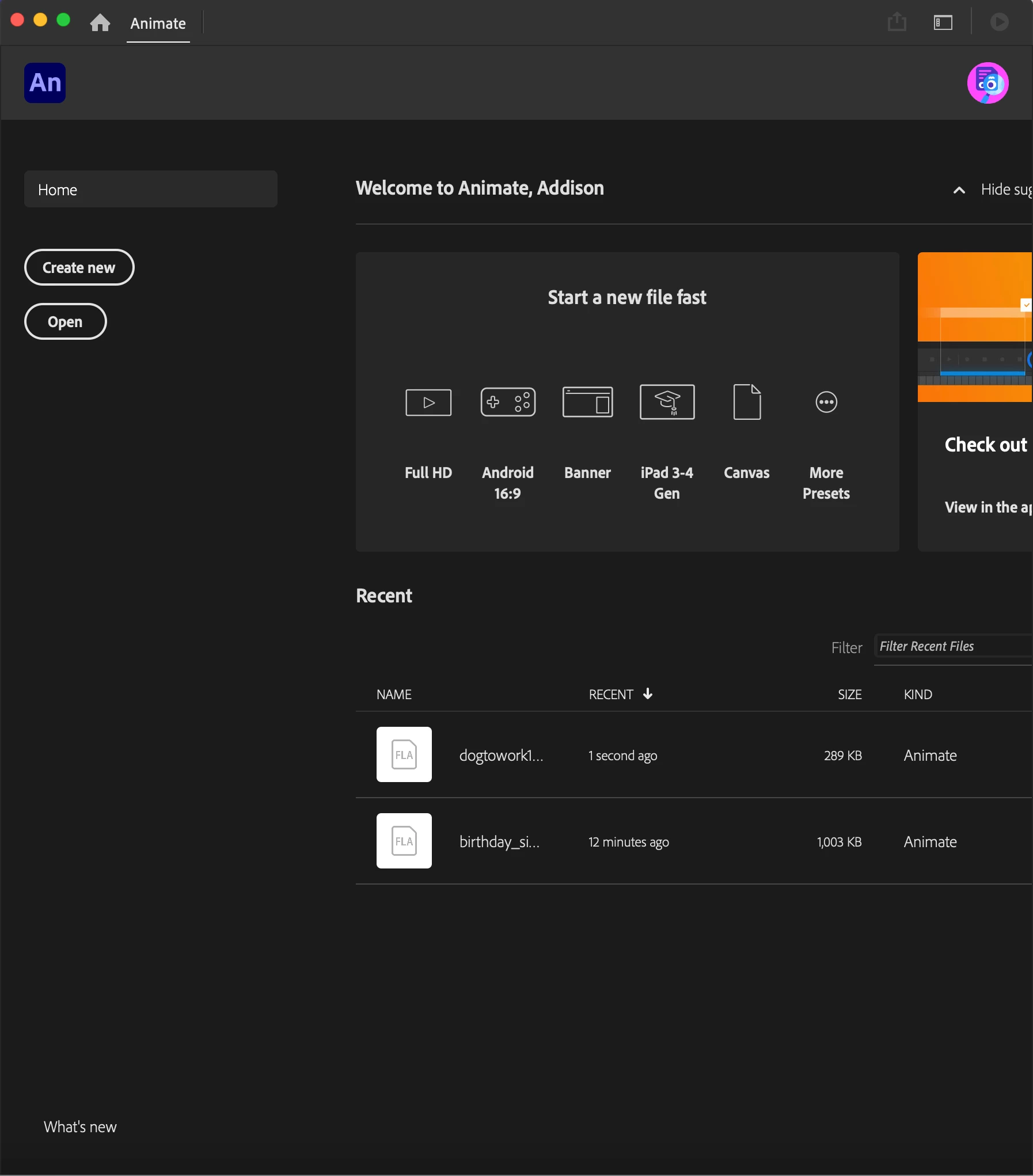This screenshot has height=1176, width=1033.
Task: Click the Home house icon
Action: coord(100,23)
